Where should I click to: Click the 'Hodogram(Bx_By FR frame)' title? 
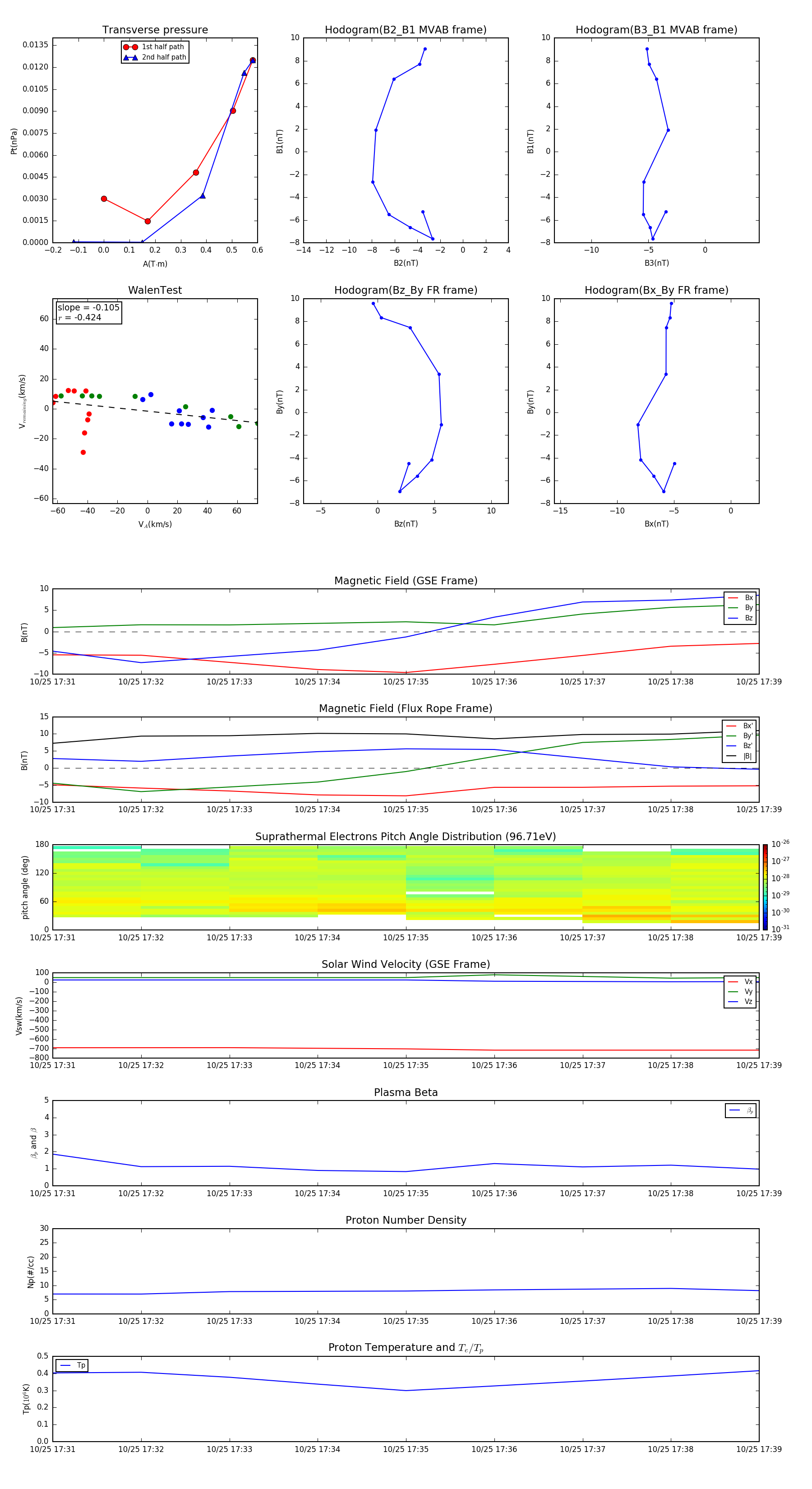(x=656, y=290)
